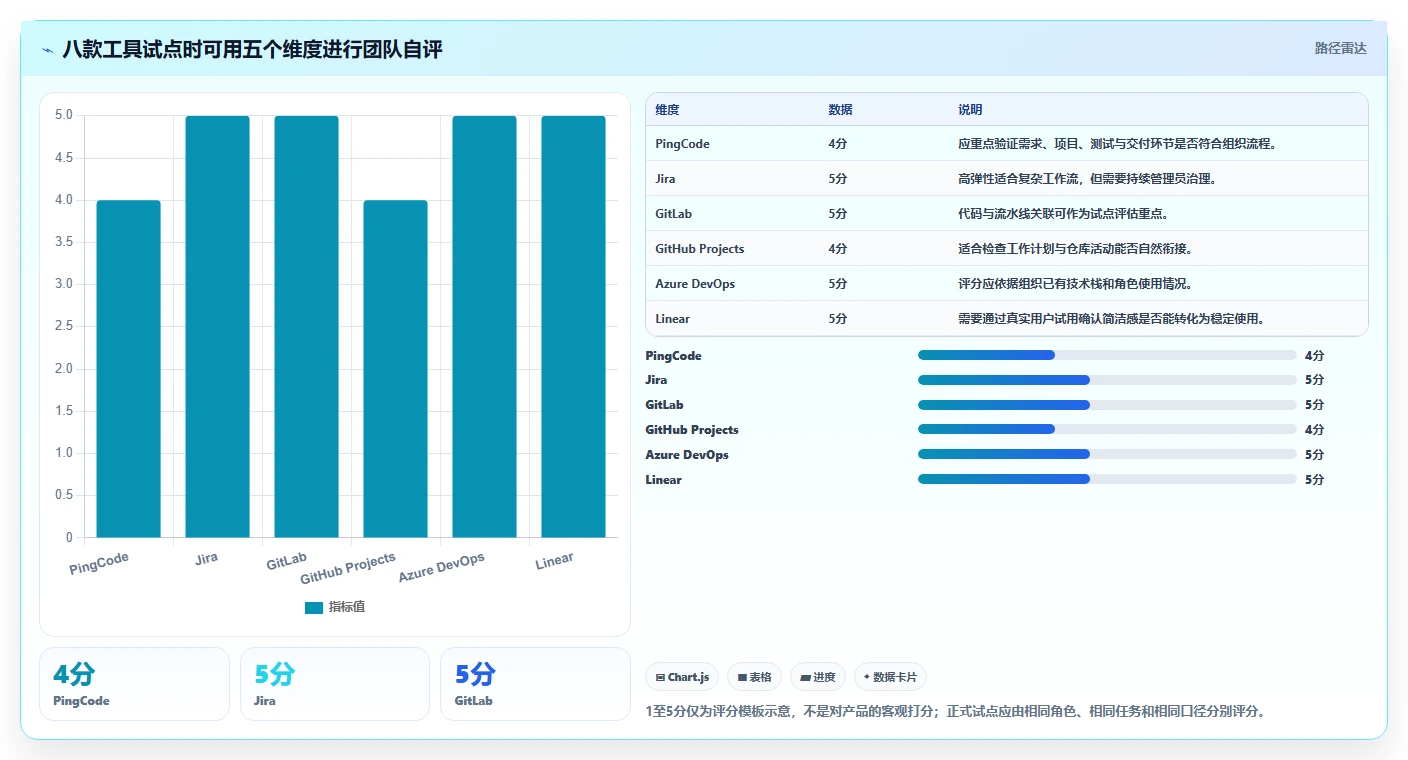1408x760 pixels.
Task: Select the Azure DevOps cell in the table
Action: click(695, 284)
